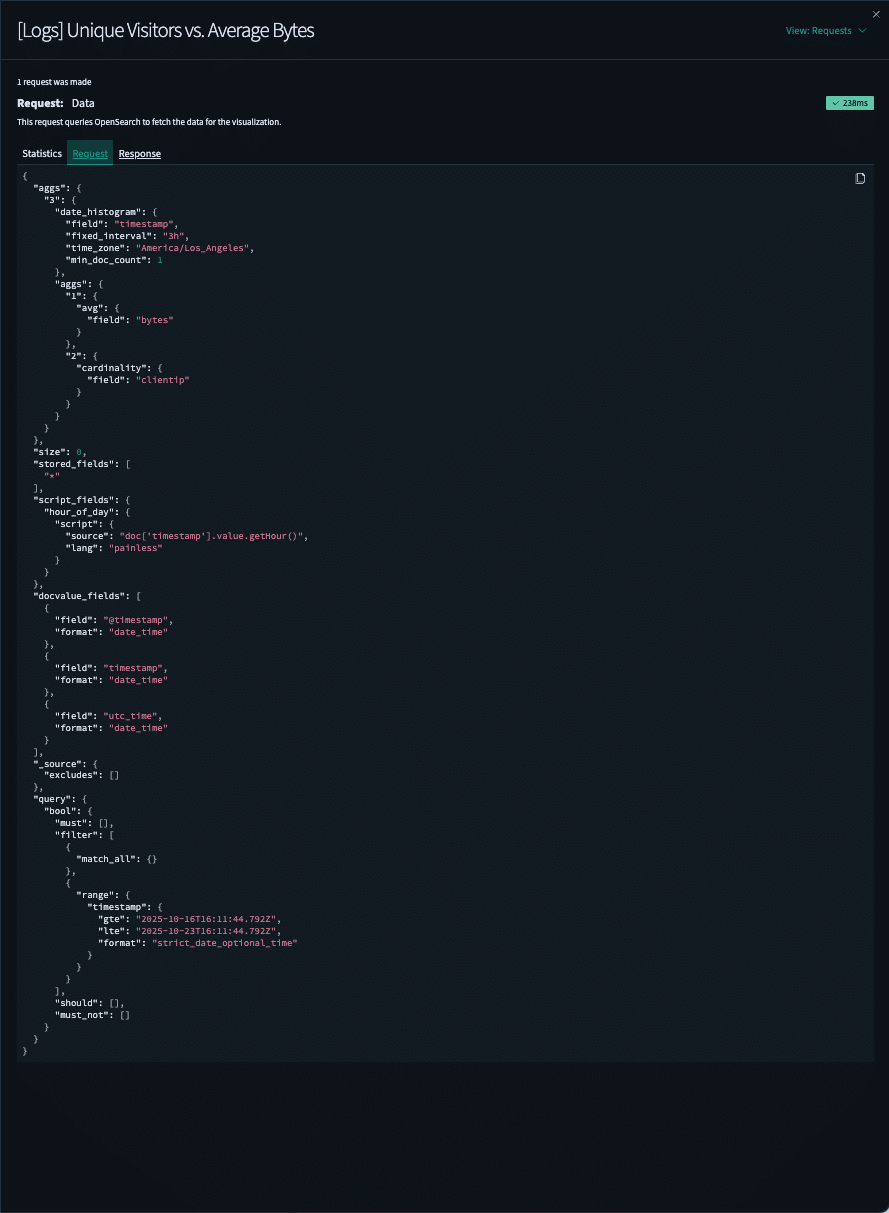Image resolution: width=889 pixels, height=1213 pixels.
Task: Copy the request JSON to clipboard
Action: pyautogui.click(x=860, y=179)
